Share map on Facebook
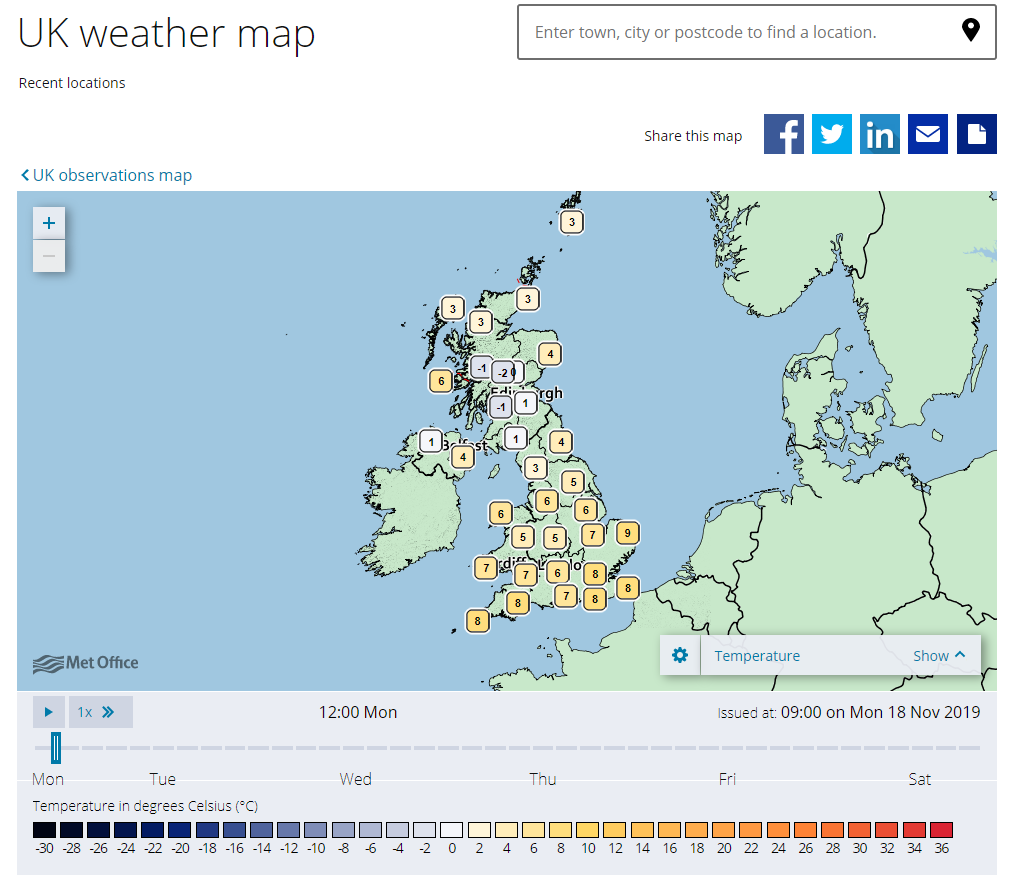 [x=784, y=134]
